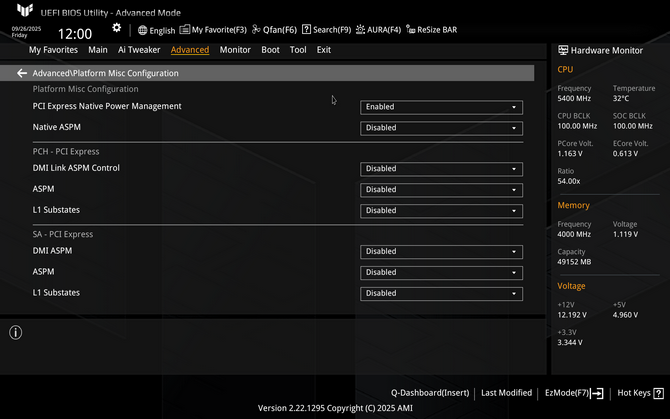The width and height of the screenshot is (670, 419).
Task: Select the DMI ASPM label
Action: [52, 251]
